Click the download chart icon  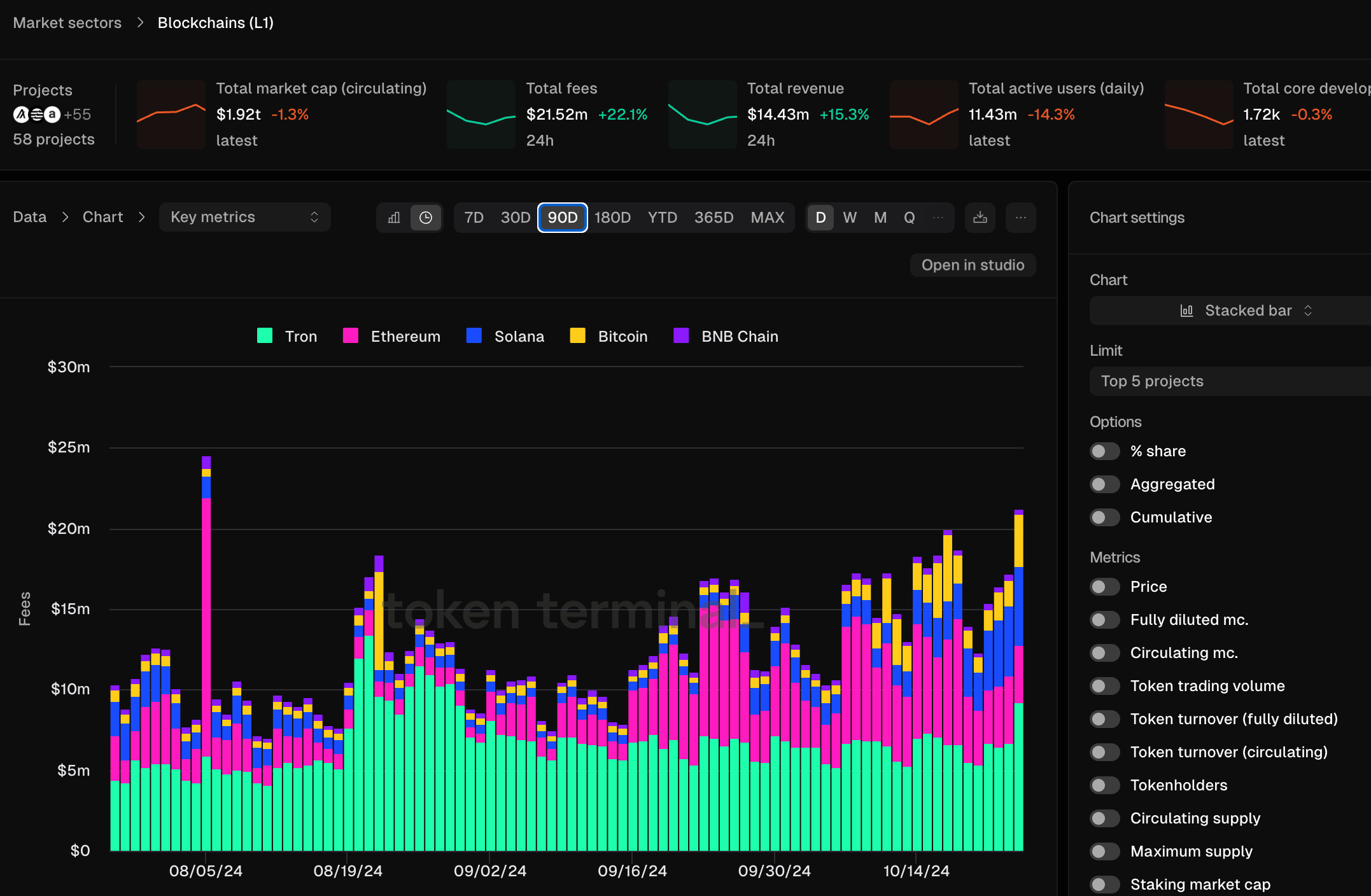[980, 218]
